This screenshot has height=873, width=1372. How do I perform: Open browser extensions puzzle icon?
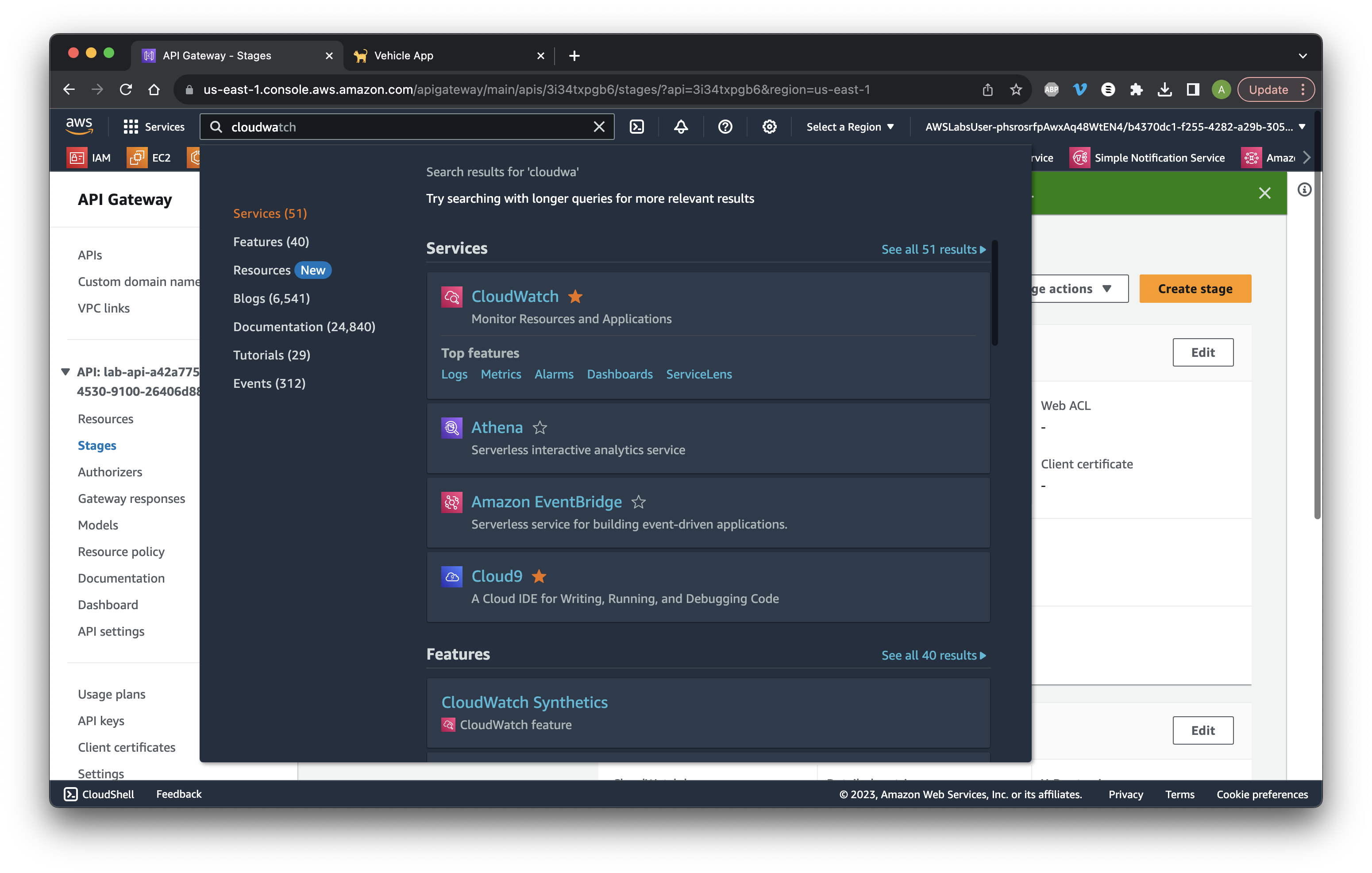point(1136,89)
